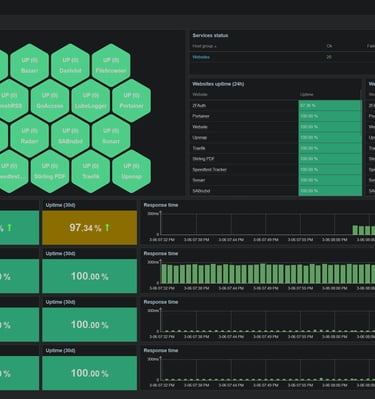The height and width of the screenshot is (399, 375).
Task: Click the Upsnap hexagon tile
Action: click(x=131, y=171)
